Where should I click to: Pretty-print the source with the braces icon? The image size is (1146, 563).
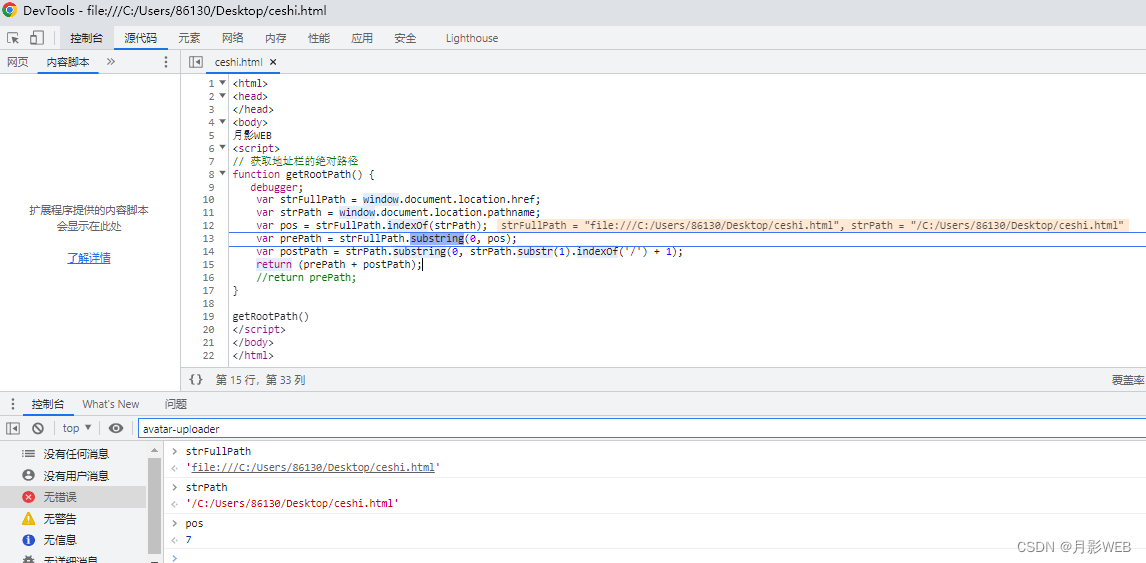(196, 379)
